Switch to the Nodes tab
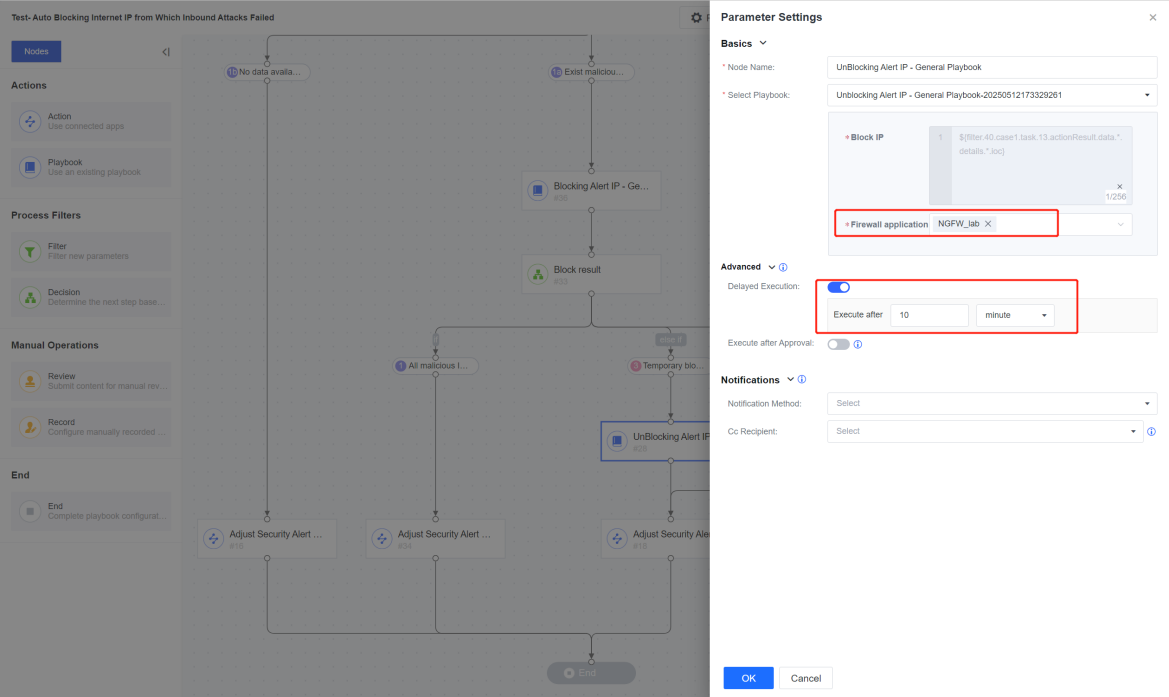 36,51
